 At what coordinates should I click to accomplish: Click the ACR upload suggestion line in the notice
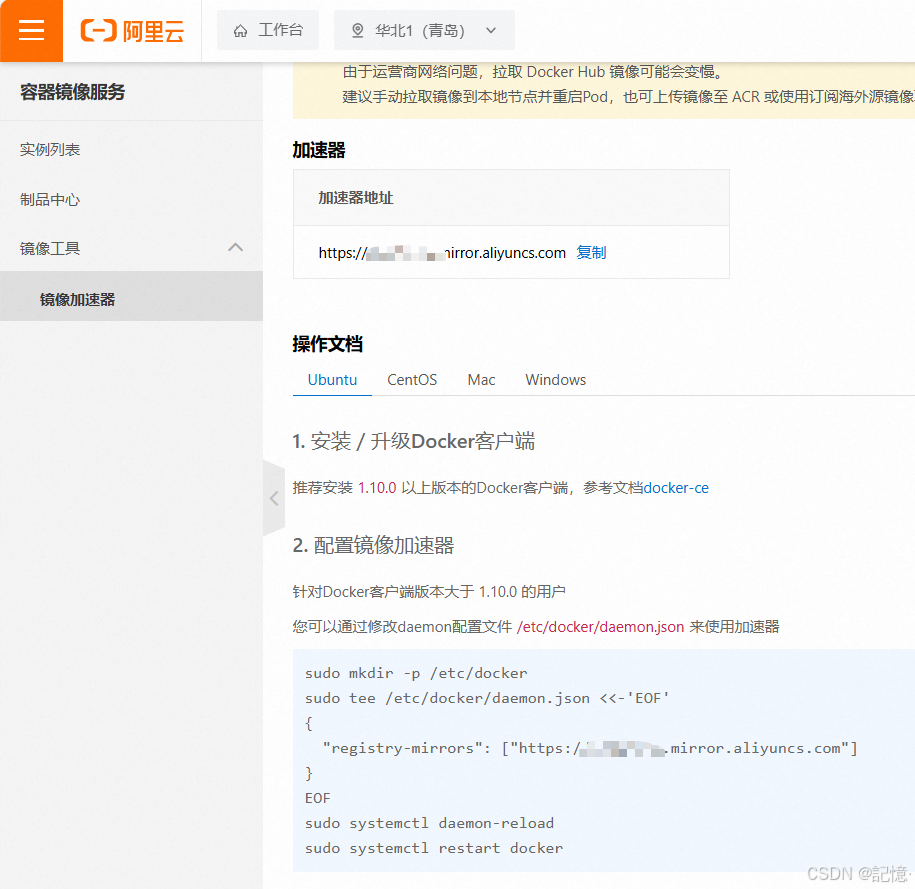point(628,96)
